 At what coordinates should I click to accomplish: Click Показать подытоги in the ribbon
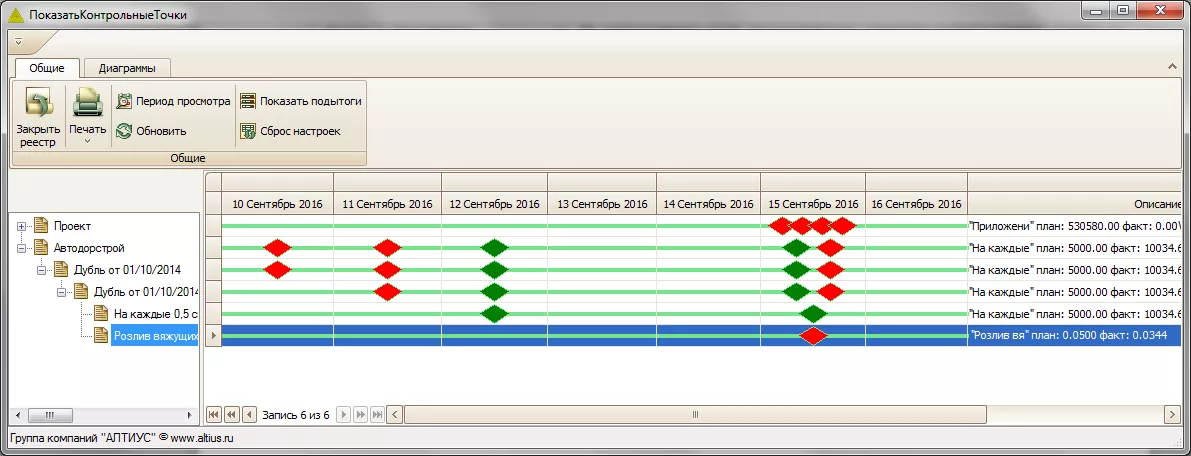coord(300,101)
